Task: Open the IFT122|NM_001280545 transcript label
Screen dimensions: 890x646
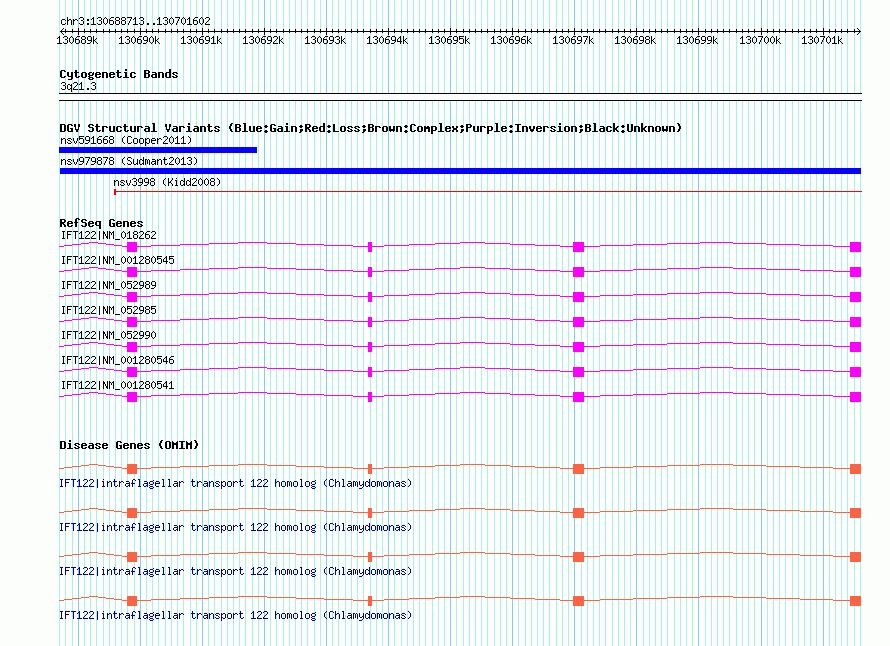Action: point(117,260)
